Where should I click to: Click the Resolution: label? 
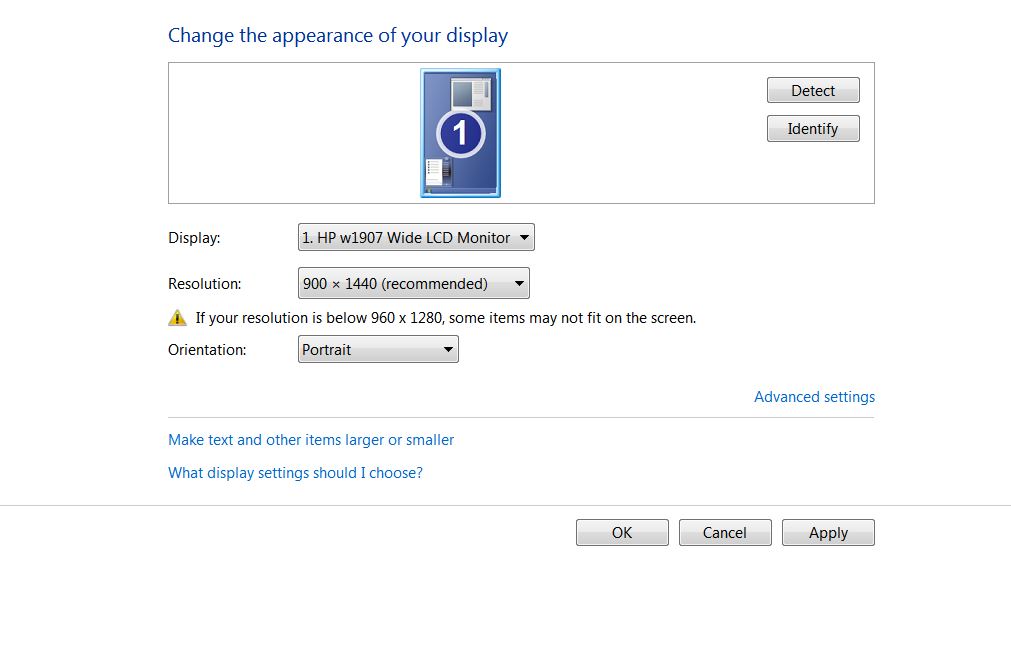coord(204,284)
